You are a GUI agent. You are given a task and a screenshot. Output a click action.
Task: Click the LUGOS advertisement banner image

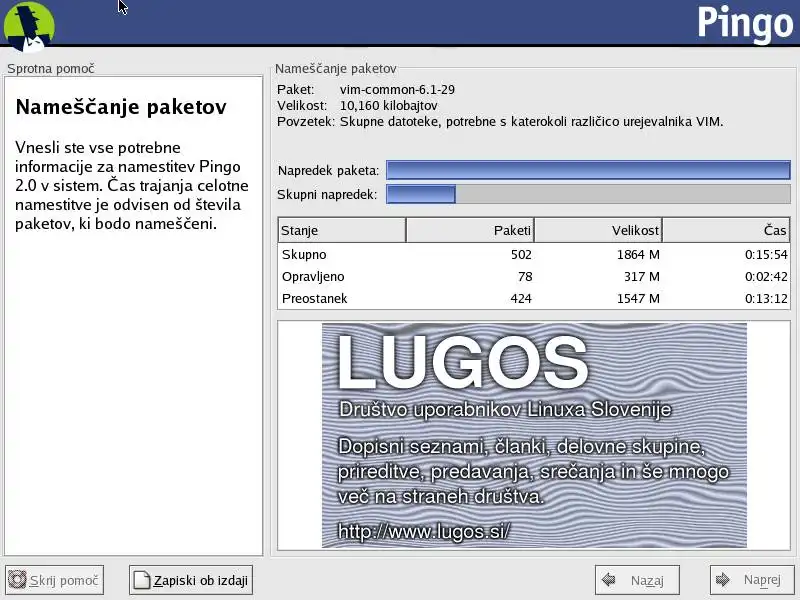(534, 435)
